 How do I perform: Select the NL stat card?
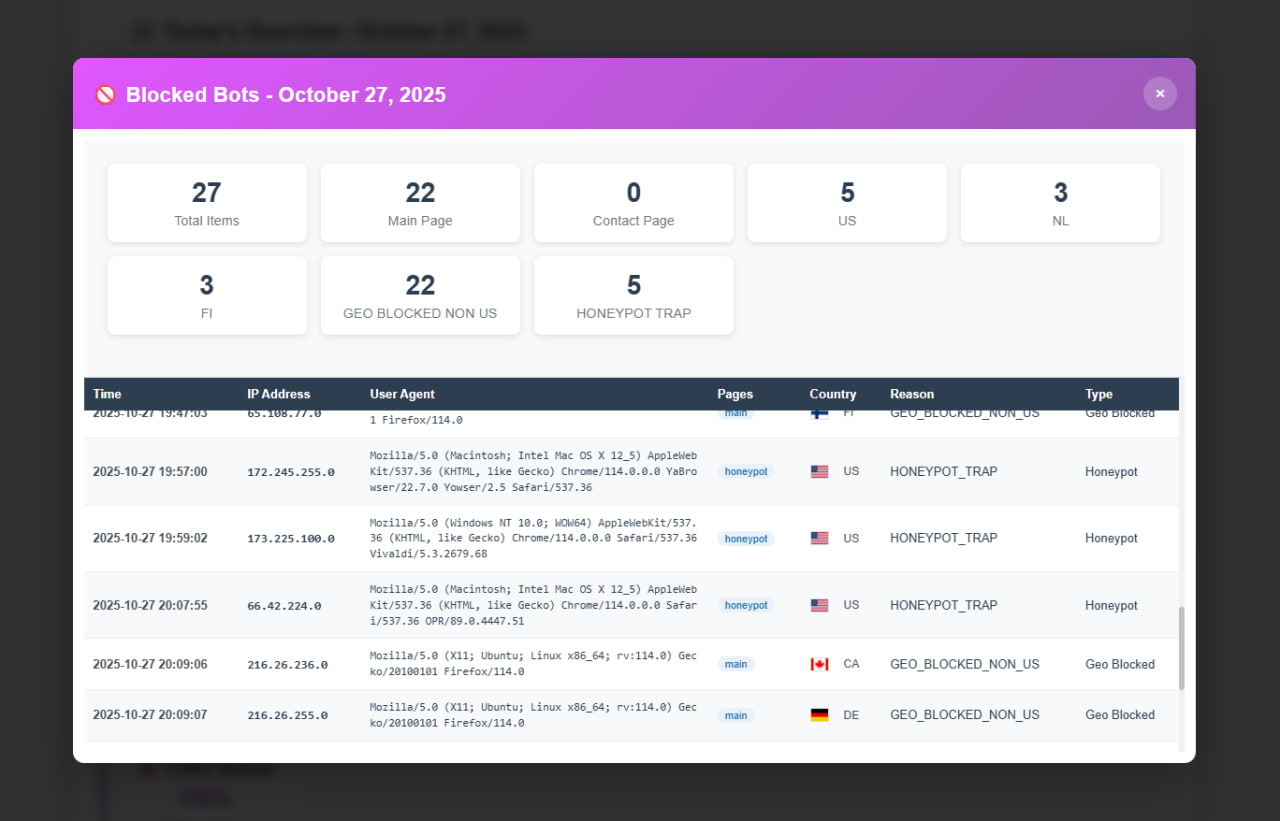(x=1061, y=203)
